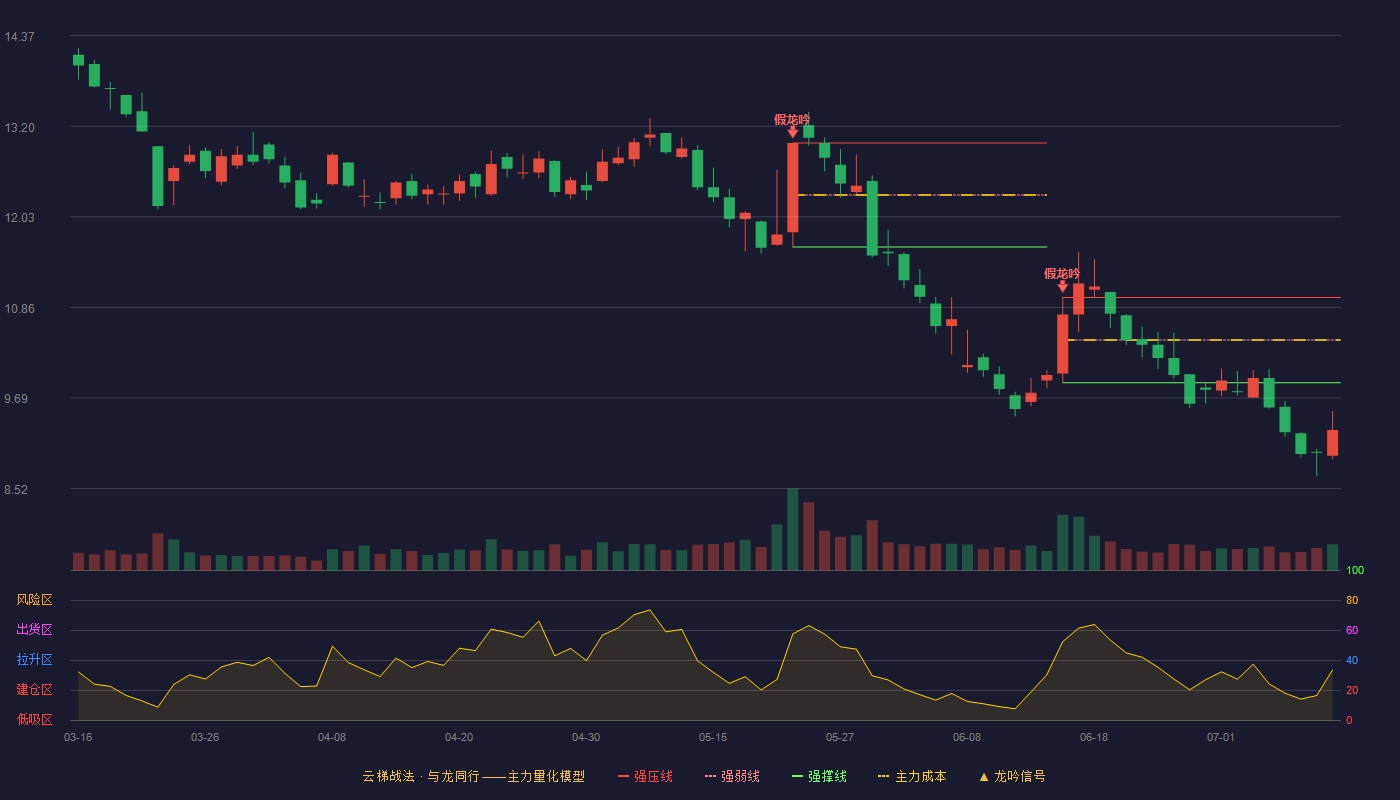Click the 低吸区 zone label
Viewport: 1400px width, 800px height.
pyautogui.click(x=34, y=719)
